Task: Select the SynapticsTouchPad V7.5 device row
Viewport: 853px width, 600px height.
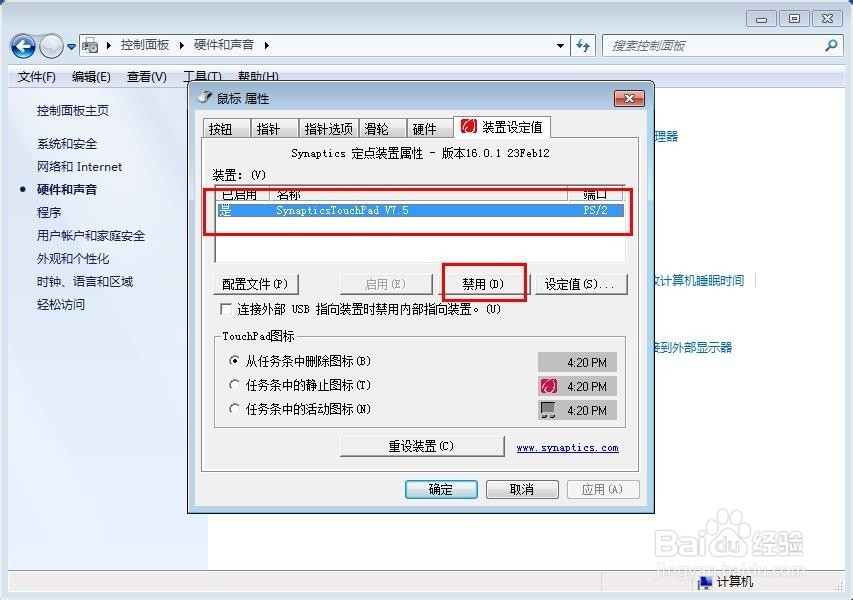Action: (x=420, y=211)
